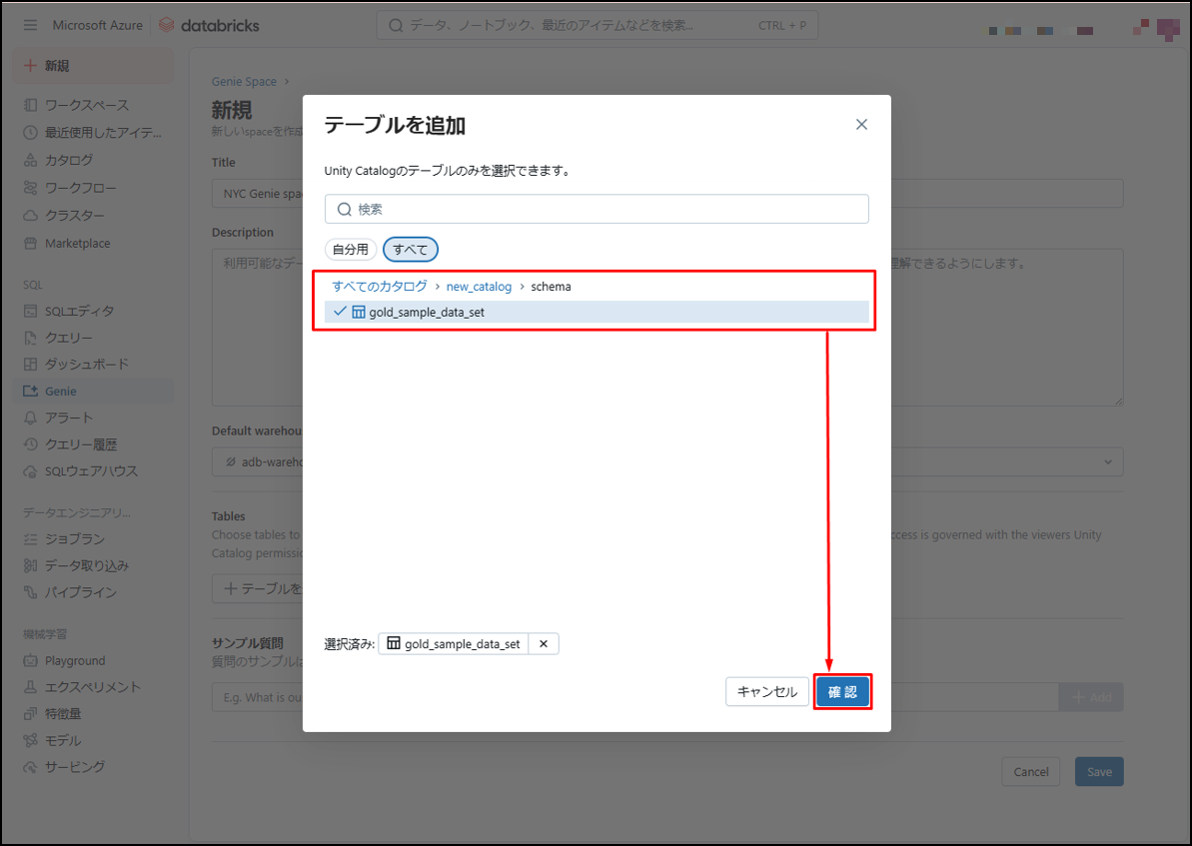Viewport: 1192px width, 846px height.
Task: Close the Add Table dialog
Action: click(861, 124)
